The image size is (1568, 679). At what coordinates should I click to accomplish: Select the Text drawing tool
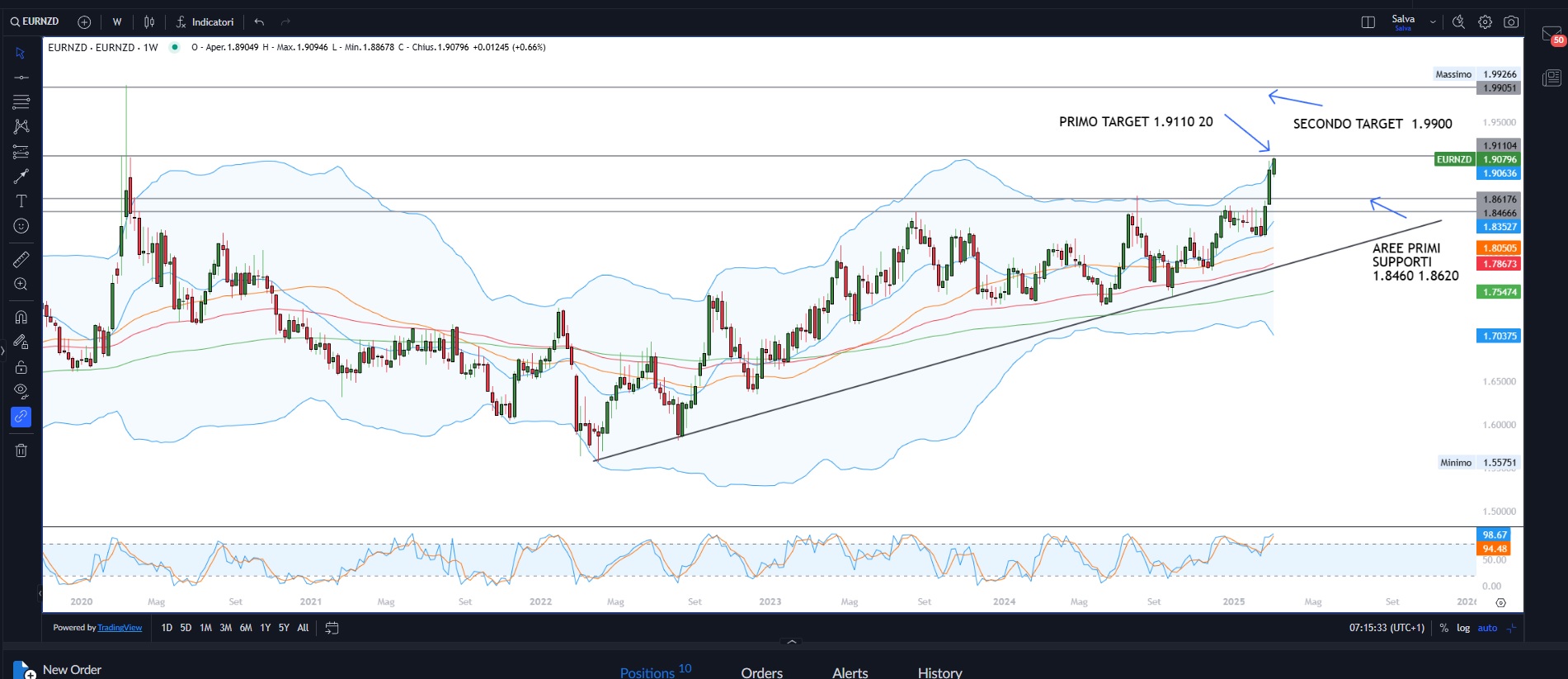tap(21, 201)
